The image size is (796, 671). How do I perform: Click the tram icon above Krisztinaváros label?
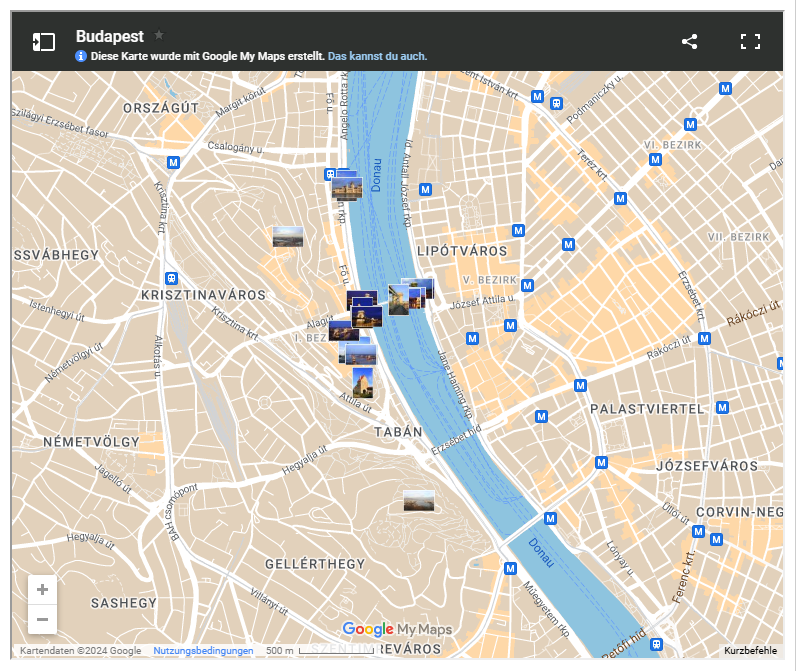(172, 278)
